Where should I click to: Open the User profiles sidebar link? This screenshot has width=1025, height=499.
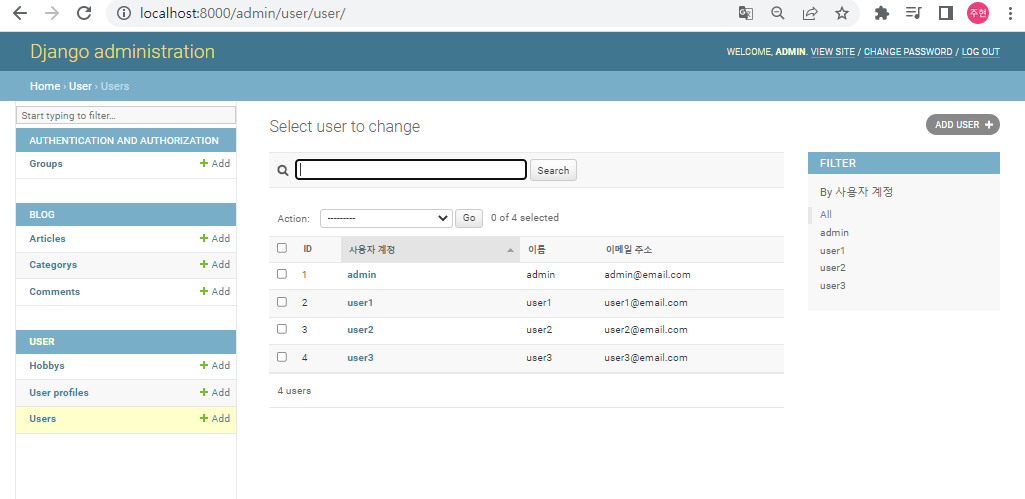tap(59, 392)
